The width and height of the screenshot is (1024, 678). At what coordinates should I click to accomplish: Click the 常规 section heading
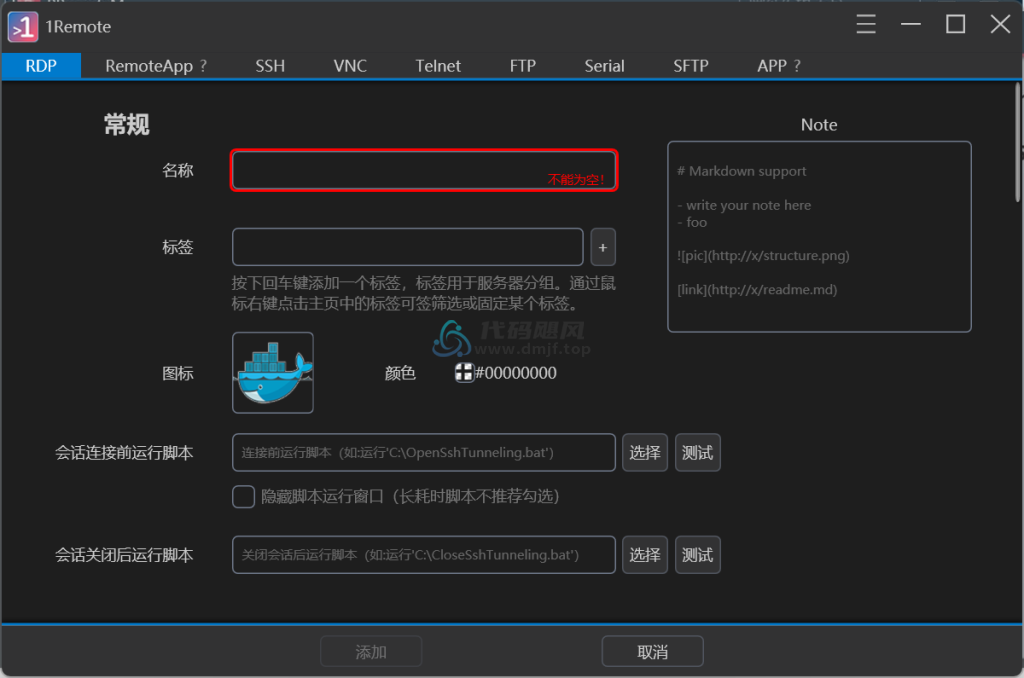tap(127, 124)
